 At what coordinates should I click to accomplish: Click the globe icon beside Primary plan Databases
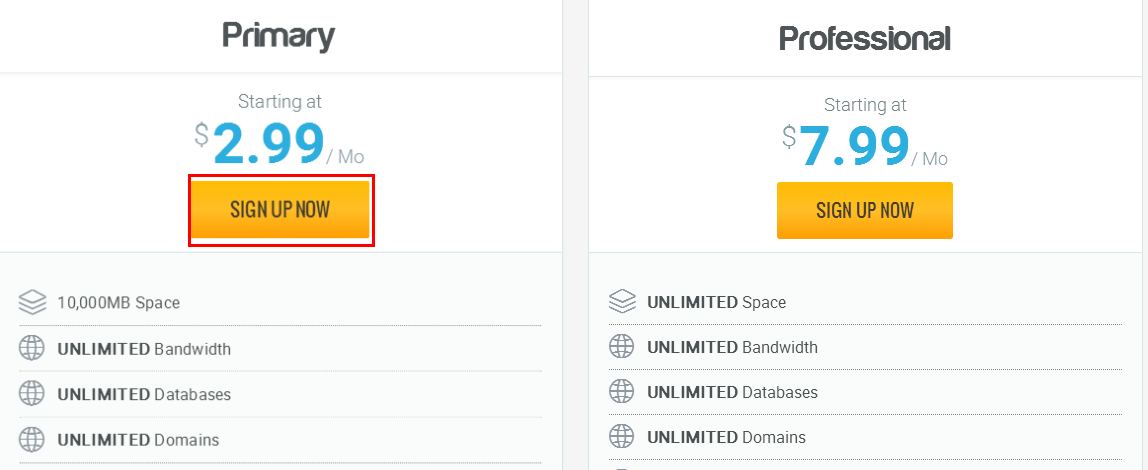33,394
